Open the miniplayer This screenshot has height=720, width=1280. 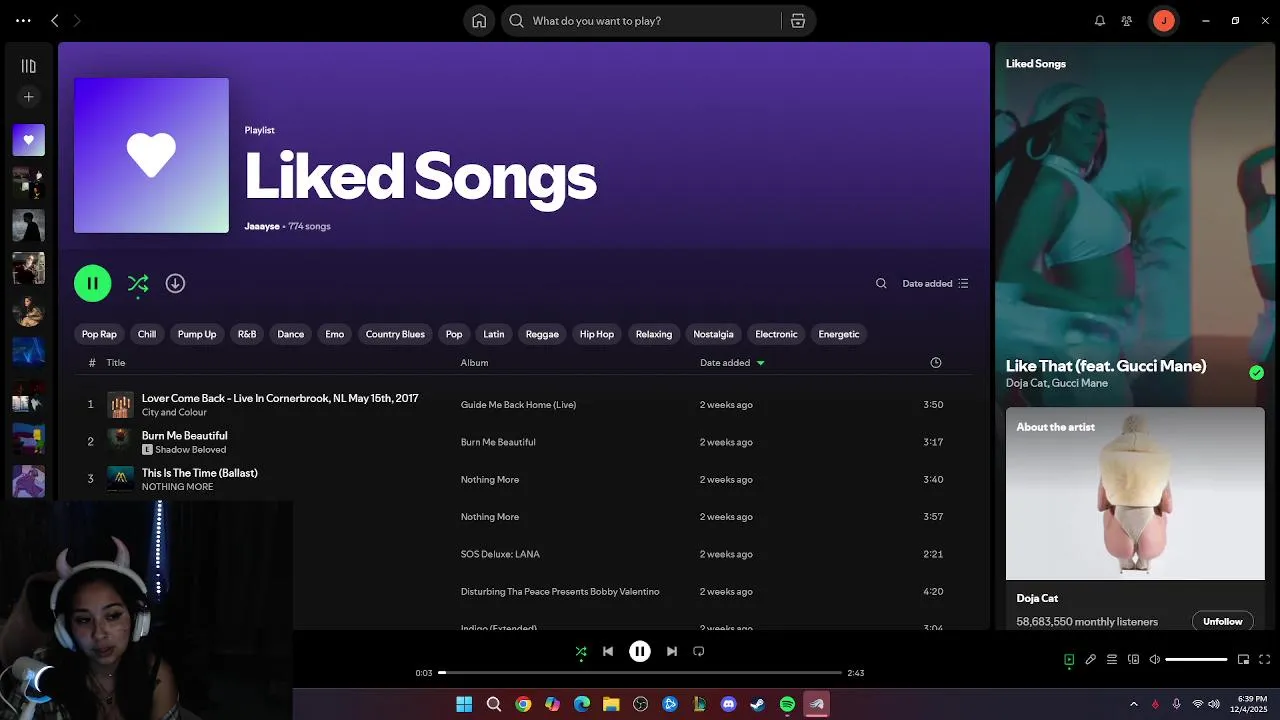tap(1244, 660)
